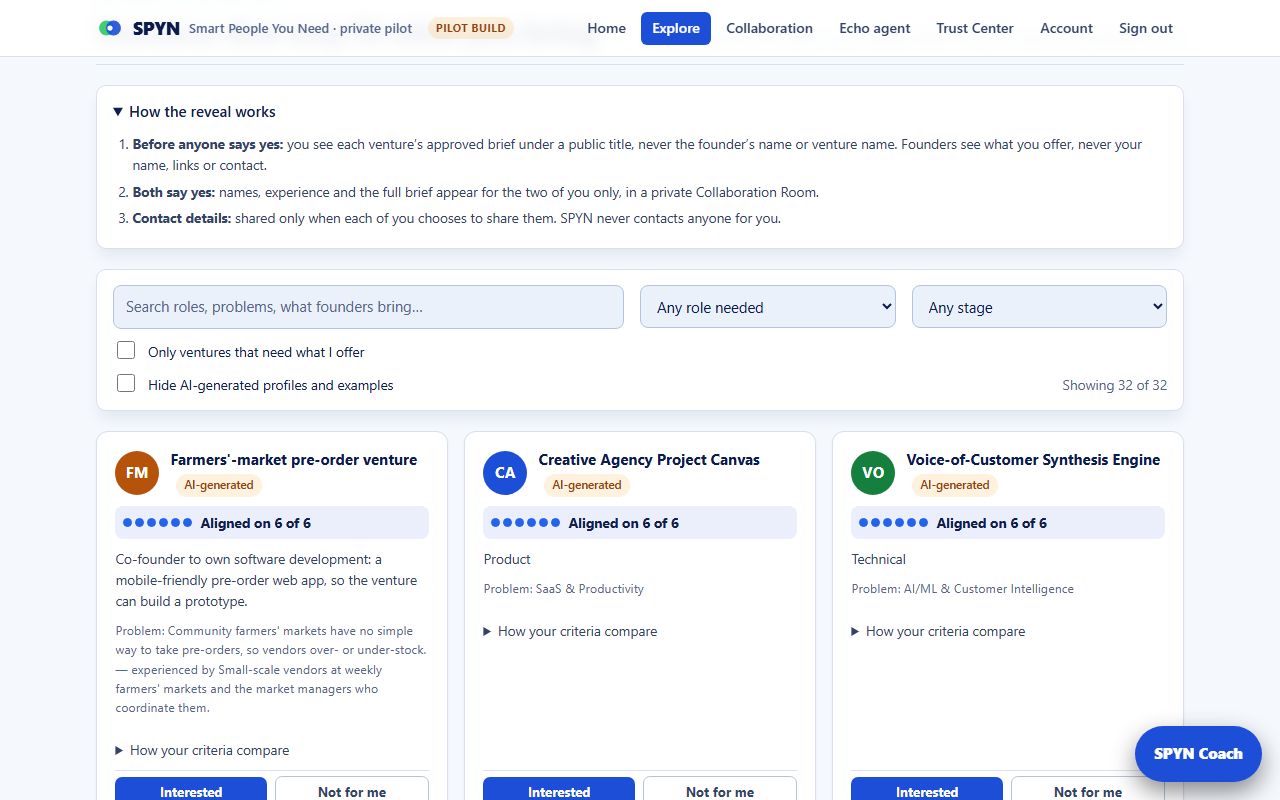Click the search roles and problems field
The image size is (1280, 800).
pyautogui.click(x=368, y=307)
